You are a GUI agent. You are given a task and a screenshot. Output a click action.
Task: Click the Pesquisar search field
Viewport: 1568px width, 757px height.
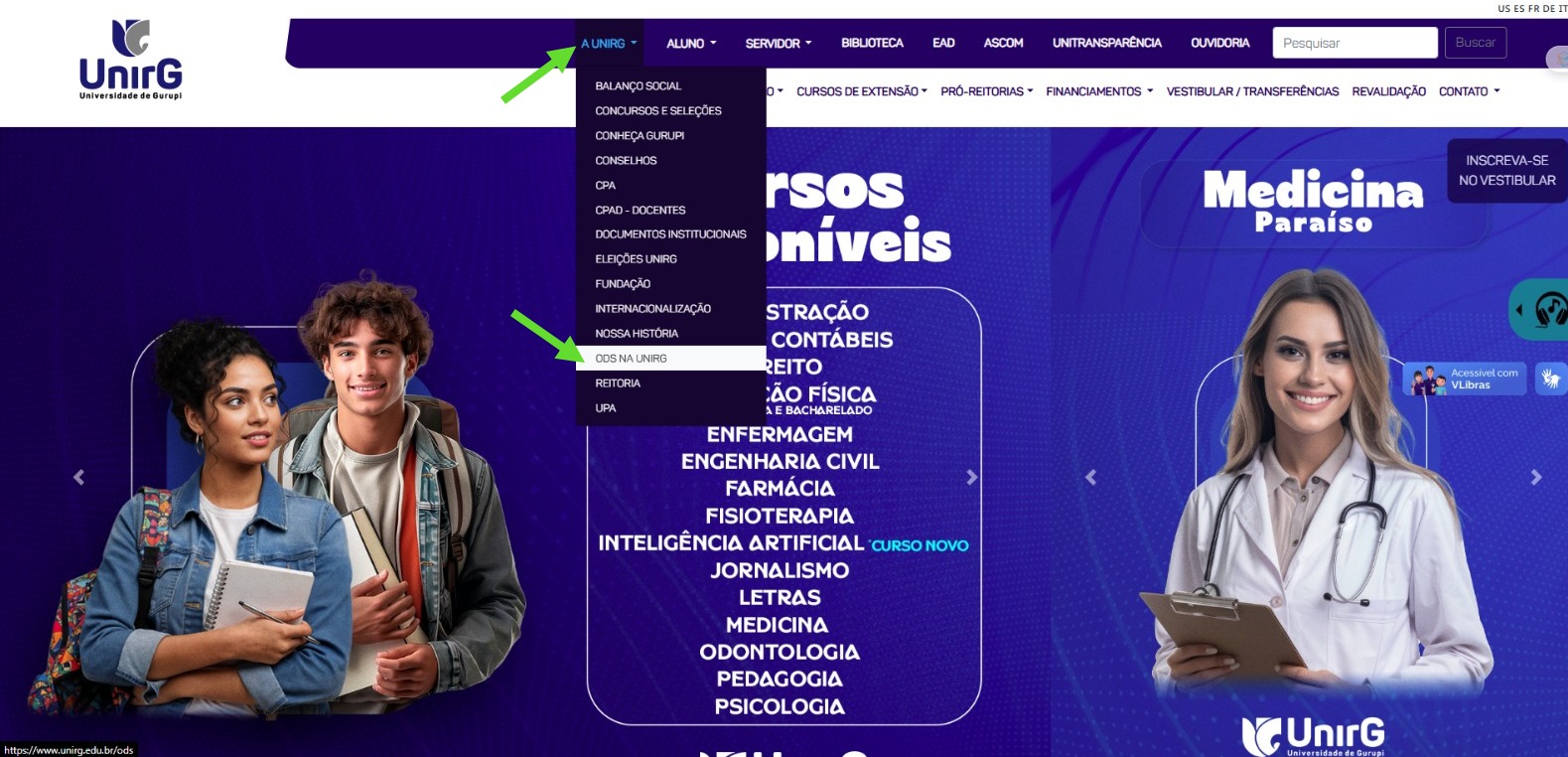click(x=1354, y=43)
